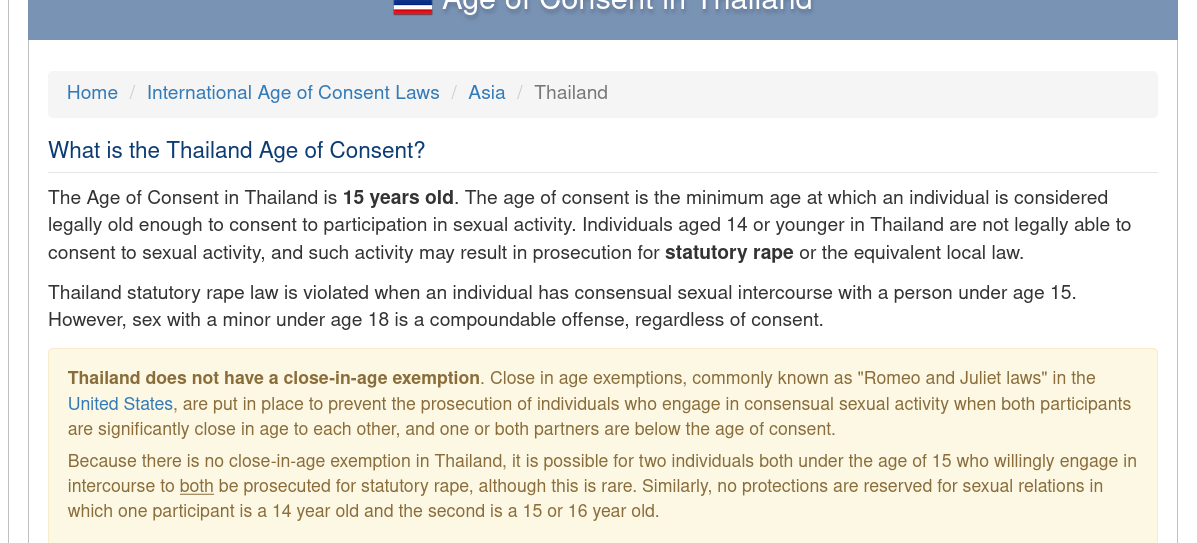1197x543 pixels.
Task: Click the 'Age of Consent in Thailand' page title
Action: (627, 4)
